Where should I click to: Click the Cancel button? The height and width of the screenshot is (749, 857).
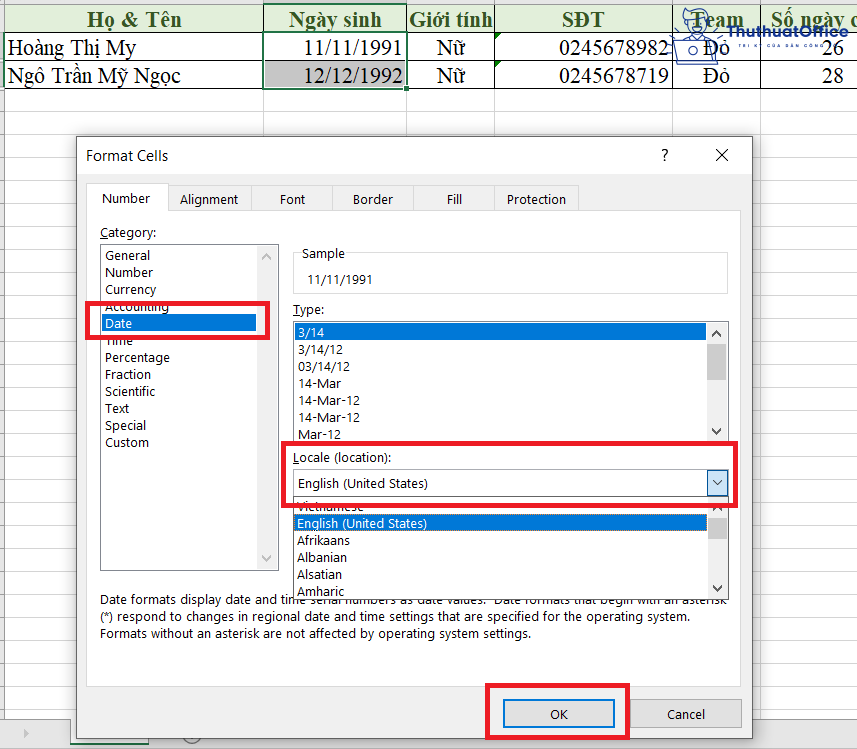[686, 713]
